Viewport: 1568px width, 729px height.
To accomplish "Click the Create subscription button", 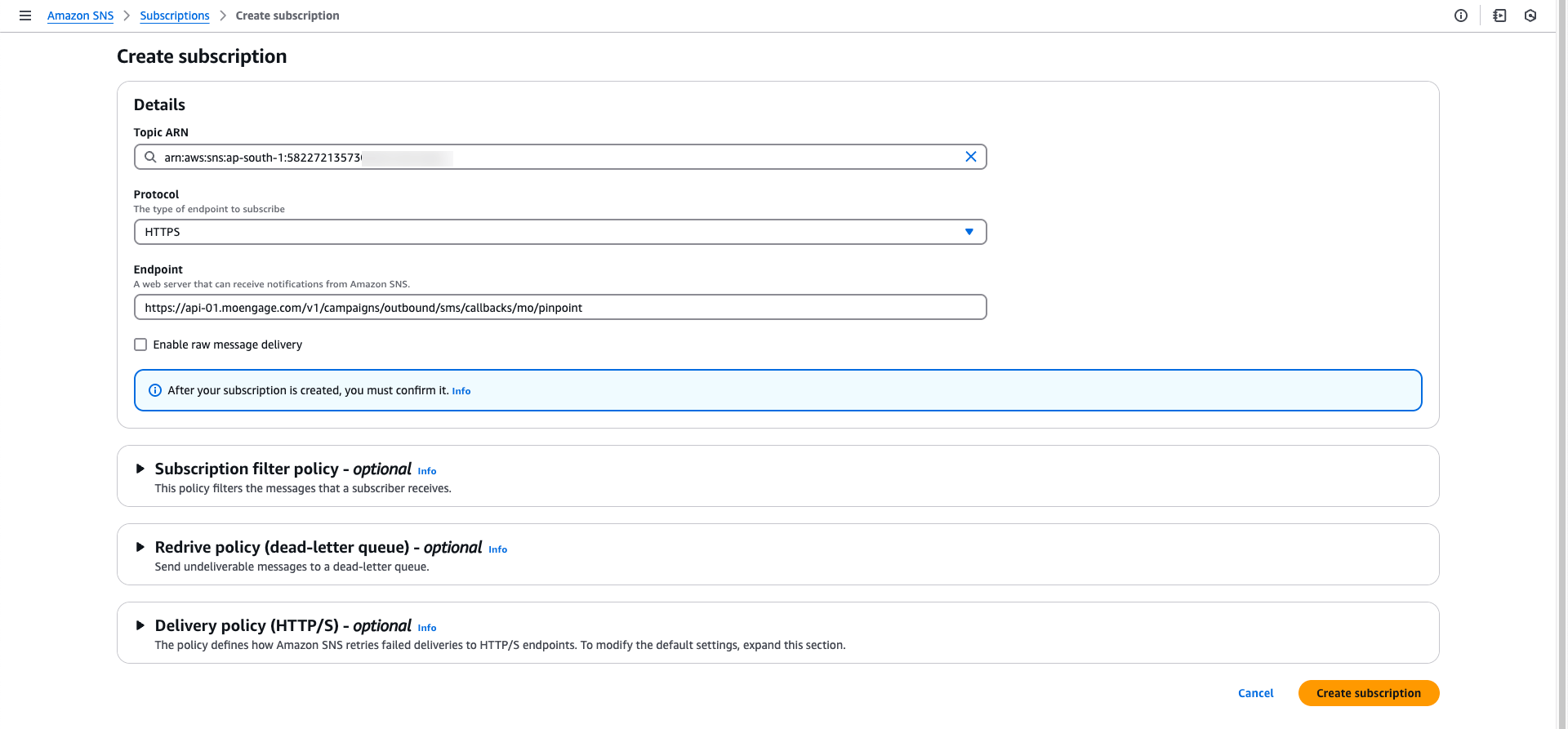I will pyautogui.click(x=1369, y=693).
